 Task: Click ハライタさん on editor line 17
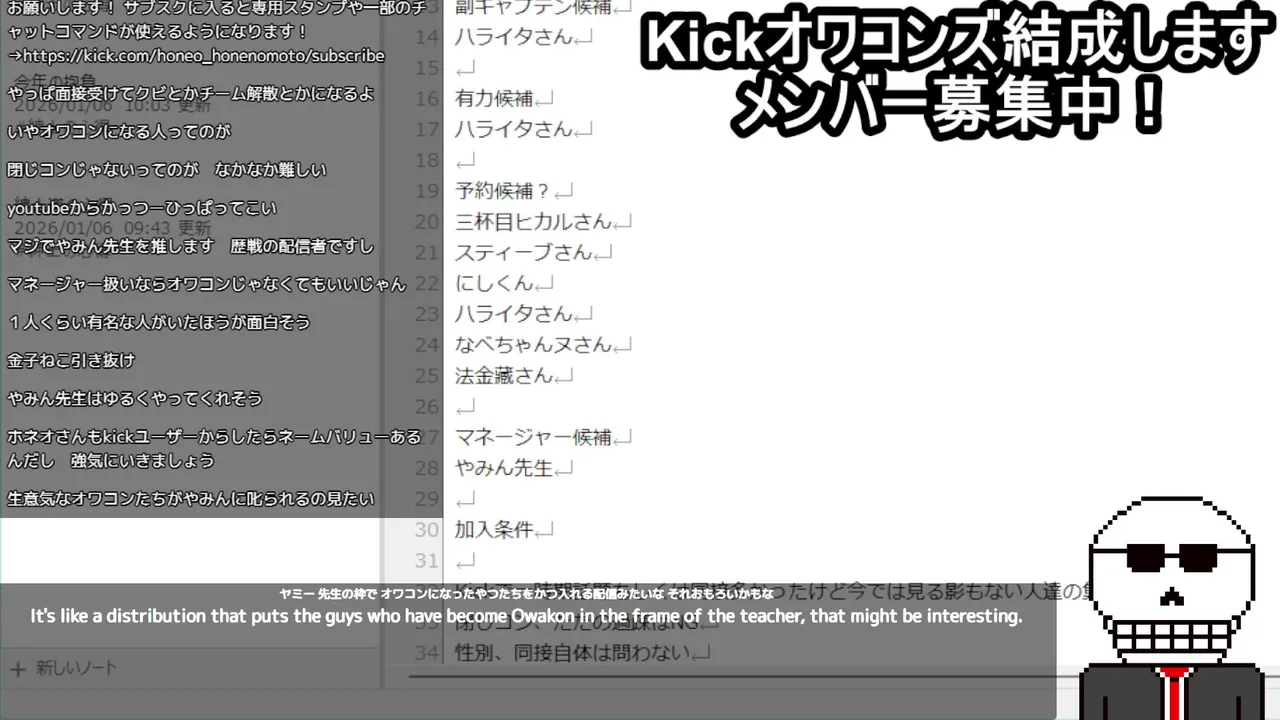pos(515,129)
